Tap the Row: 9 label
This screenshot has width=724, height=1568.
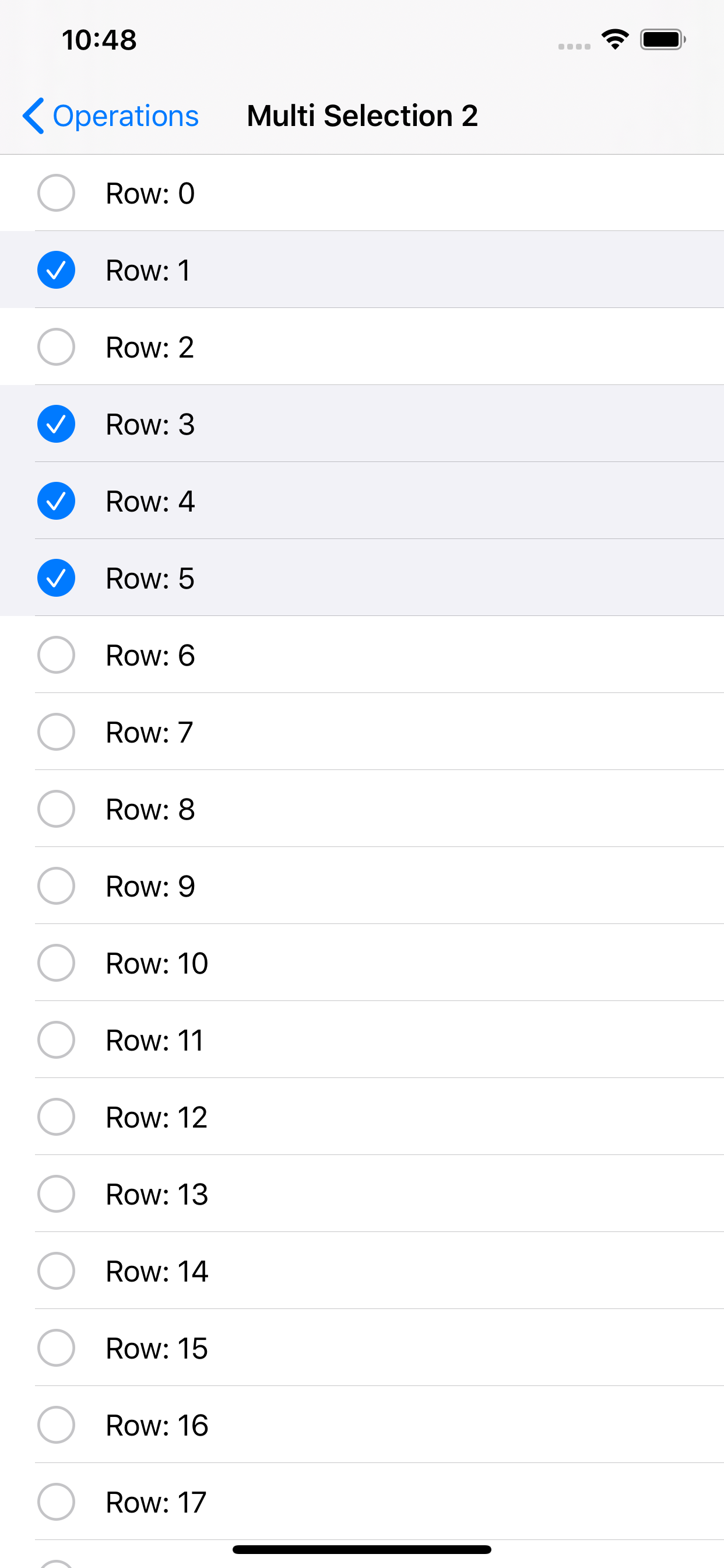pyautogui.click(x=150, y=886)
